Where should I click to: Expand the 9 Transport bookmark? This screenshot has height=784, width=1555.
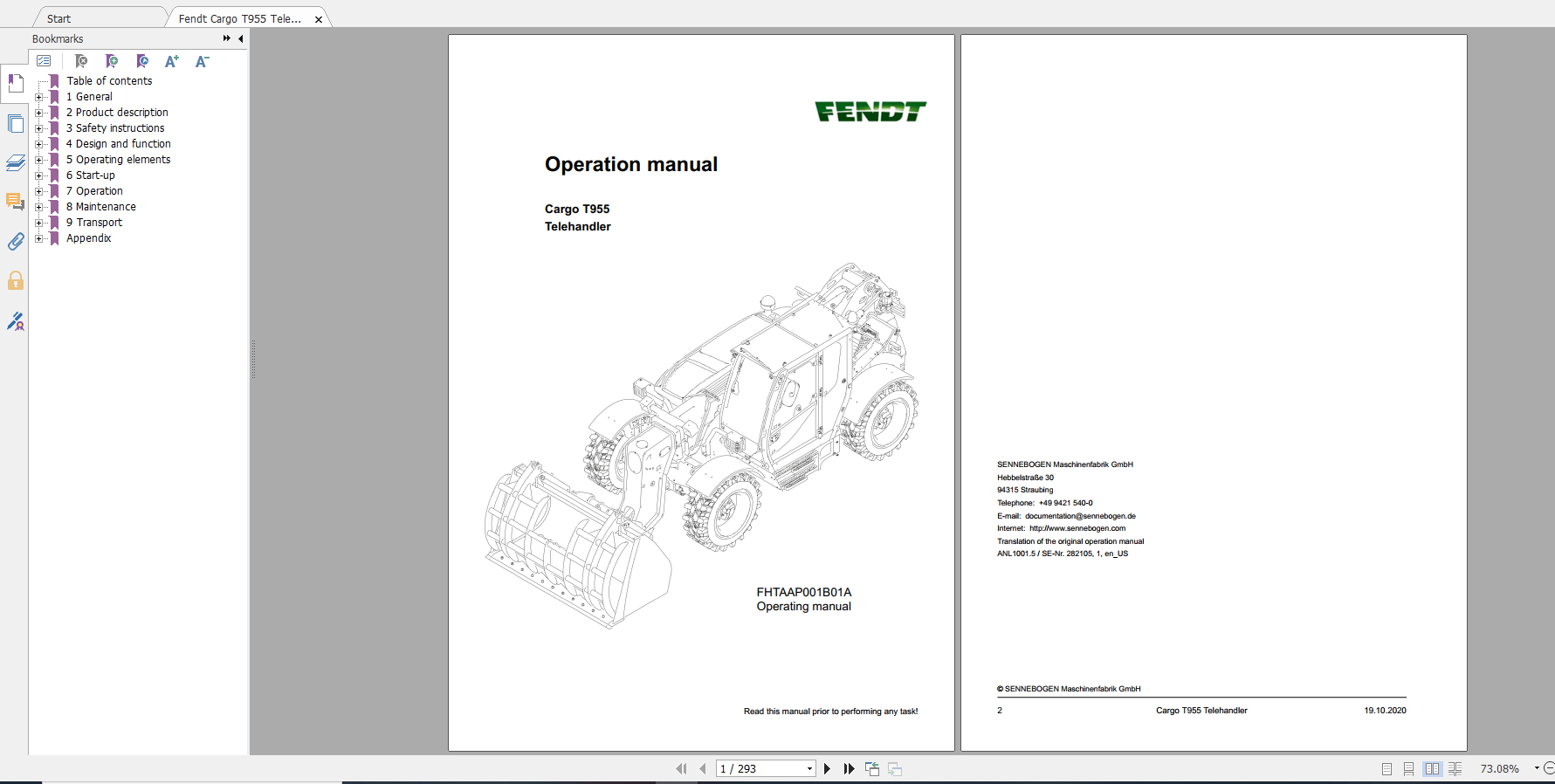tap(38, 223)
